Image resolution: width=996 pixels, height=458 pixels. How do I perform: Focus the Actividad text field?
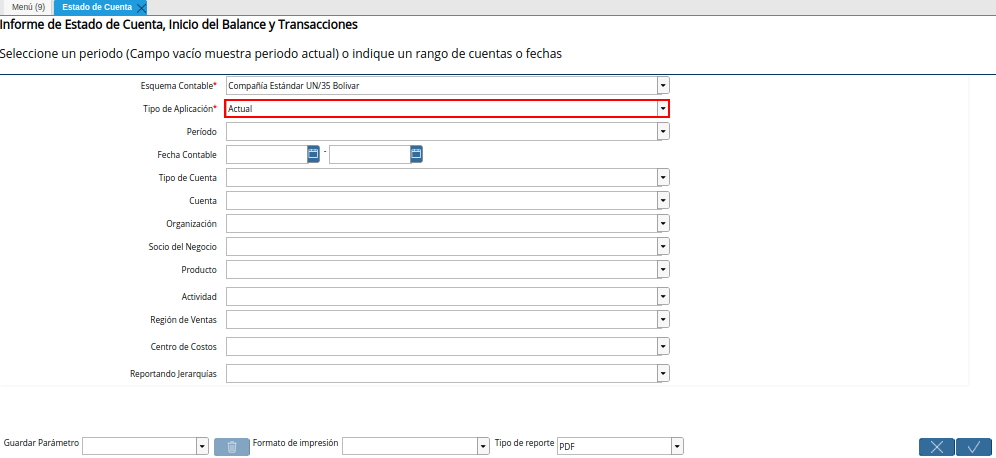tap(441, 297)
